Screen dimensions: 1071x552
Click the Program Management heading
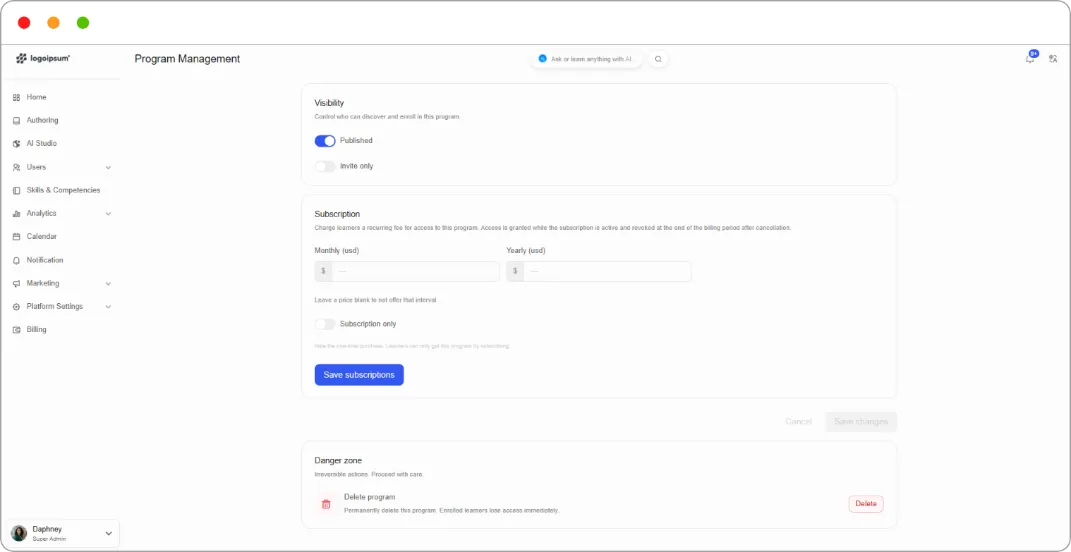tap(187, 59)
